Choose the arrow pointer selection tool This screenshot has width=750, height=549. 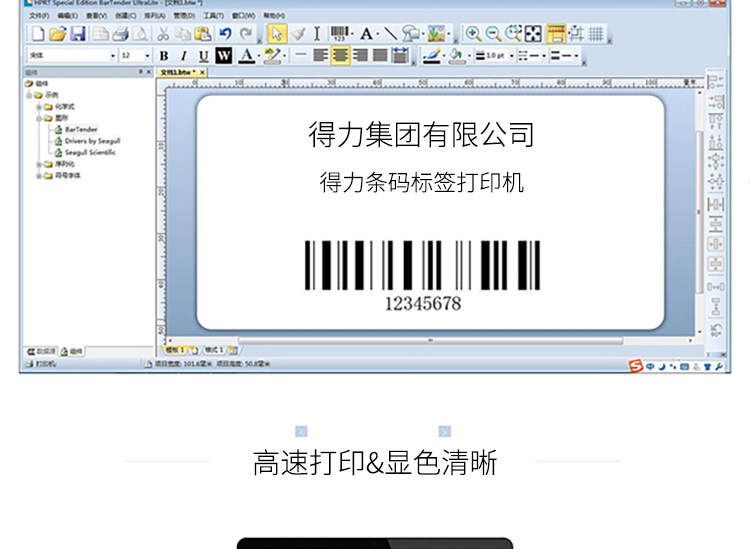(277, 33)
